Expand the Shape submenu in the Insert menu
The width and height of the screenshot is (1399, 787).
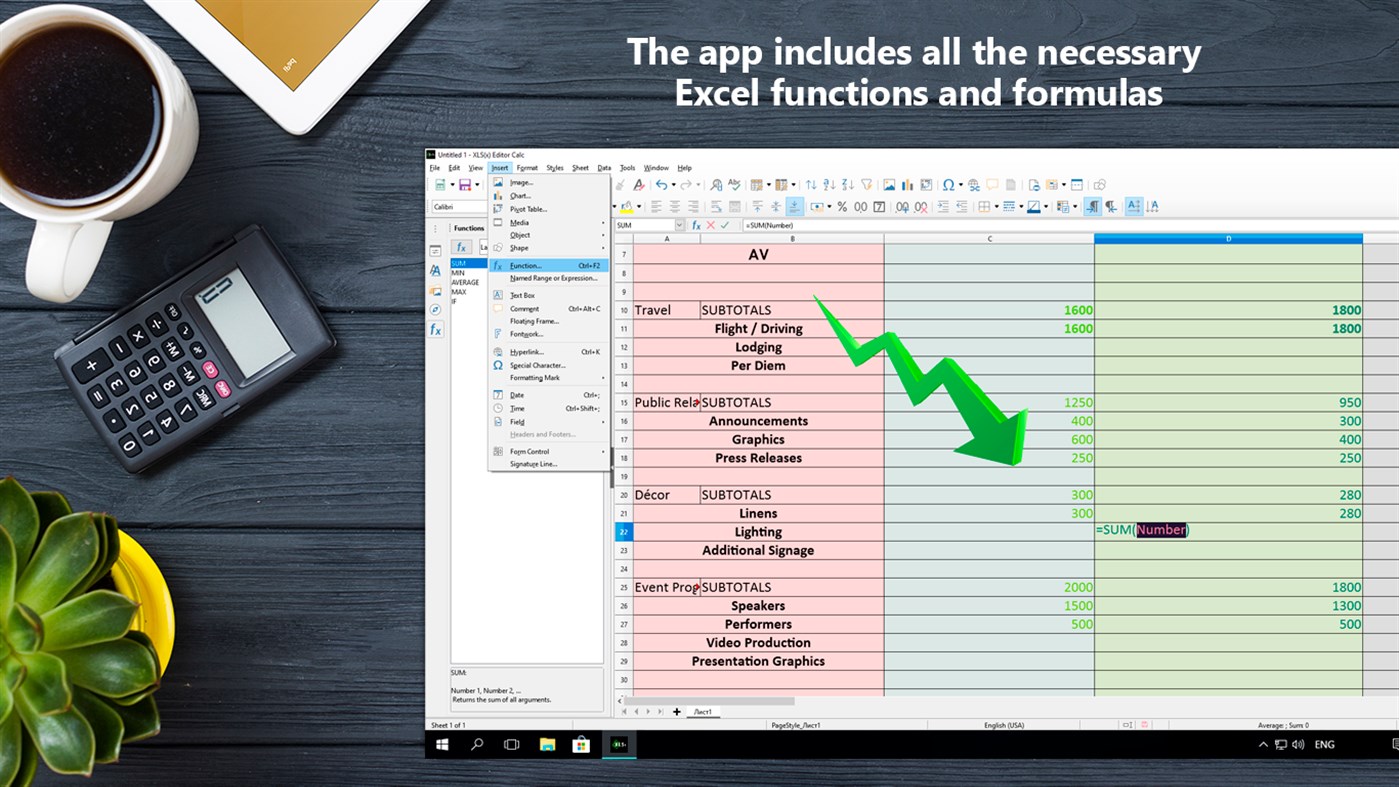520,248
